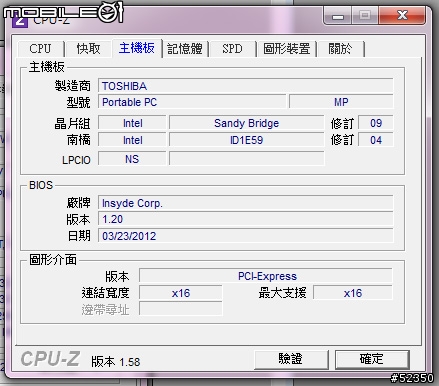Image resolution: width=439 pixels, height=386 pixels.
Task: Click the version 1.58 label
Action: coord(116,362)
